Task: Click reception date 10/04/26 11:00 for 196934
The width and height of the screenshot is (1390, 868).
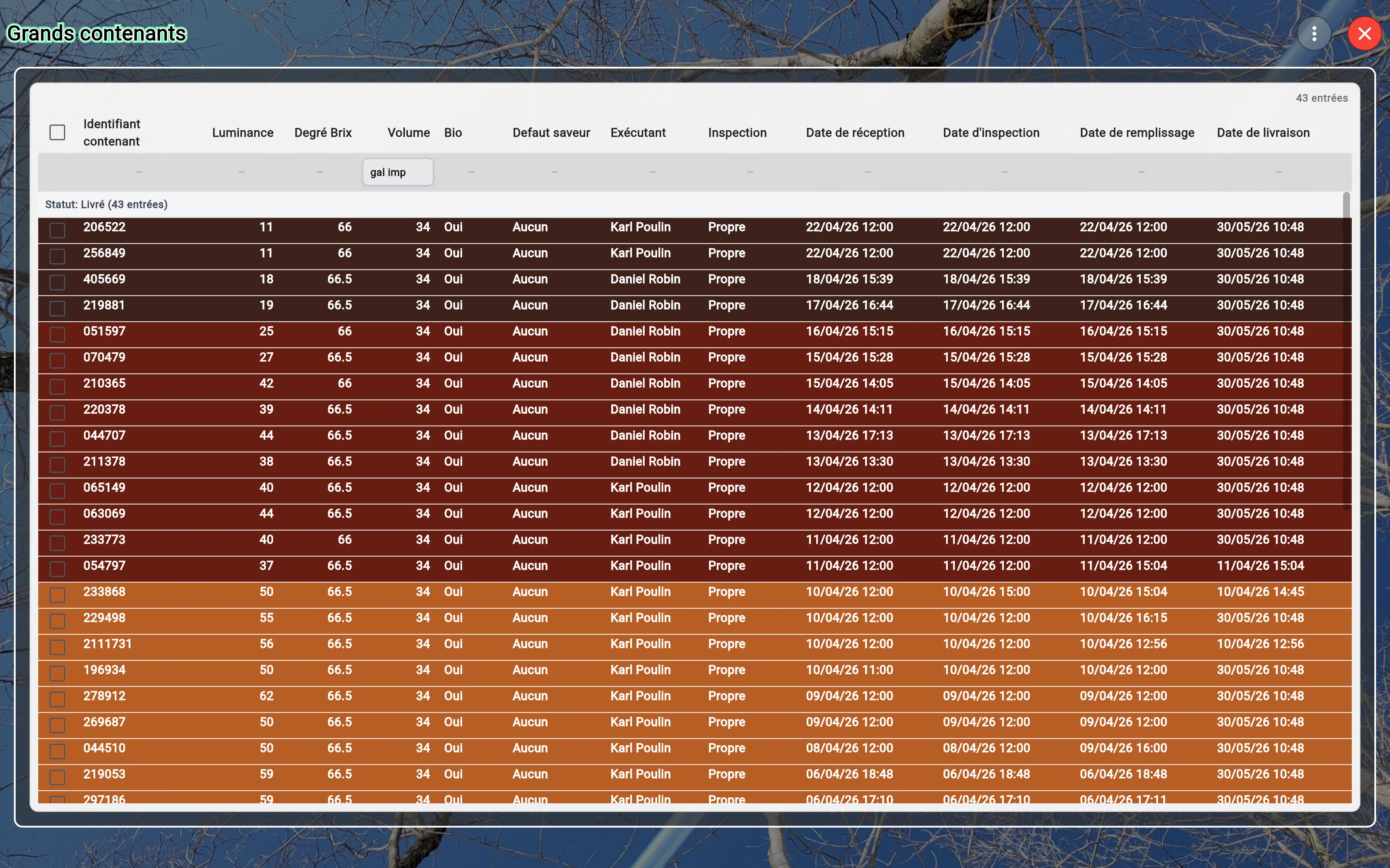Action: click(x=849, y=670)
